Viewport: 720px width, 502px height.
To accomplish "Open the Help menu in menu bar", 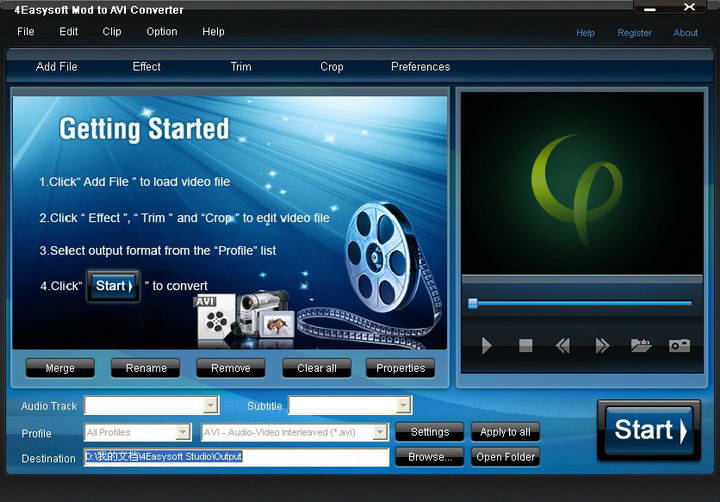I will tap(213, 32).
